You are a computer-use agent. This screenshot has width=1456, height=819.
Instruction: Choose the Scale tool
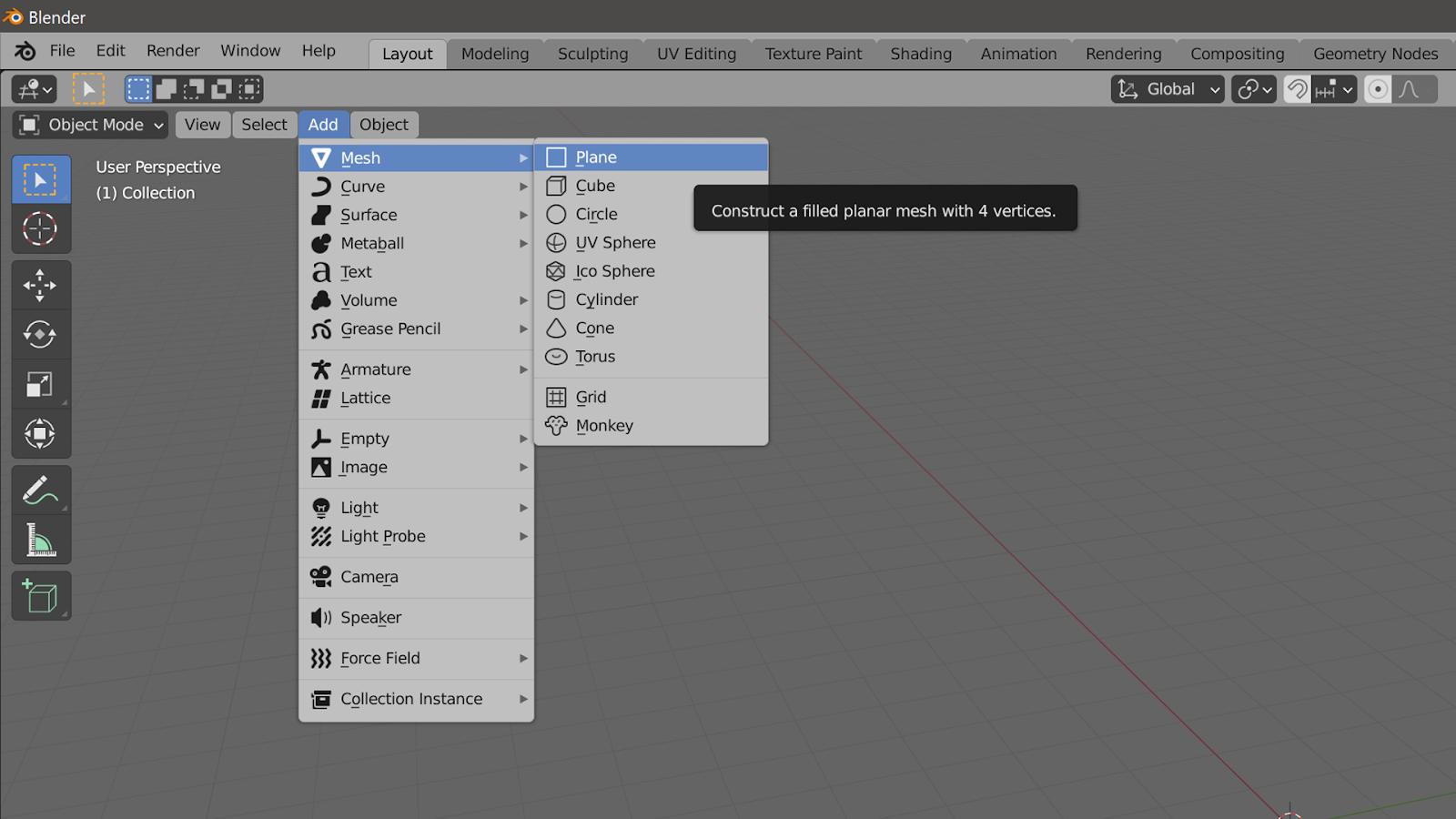coord(40,384)
